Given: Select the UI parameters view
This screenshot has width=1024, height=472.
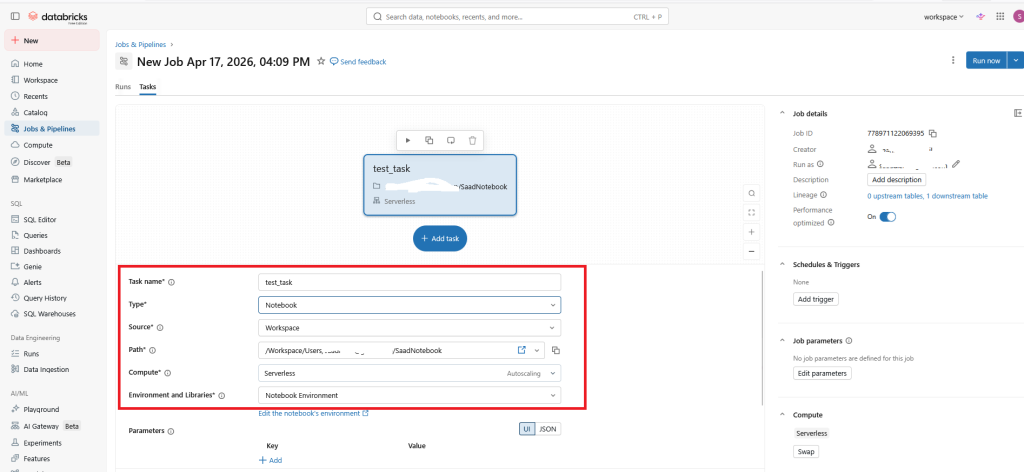Looking at the screenshot, I should (526, 428).
